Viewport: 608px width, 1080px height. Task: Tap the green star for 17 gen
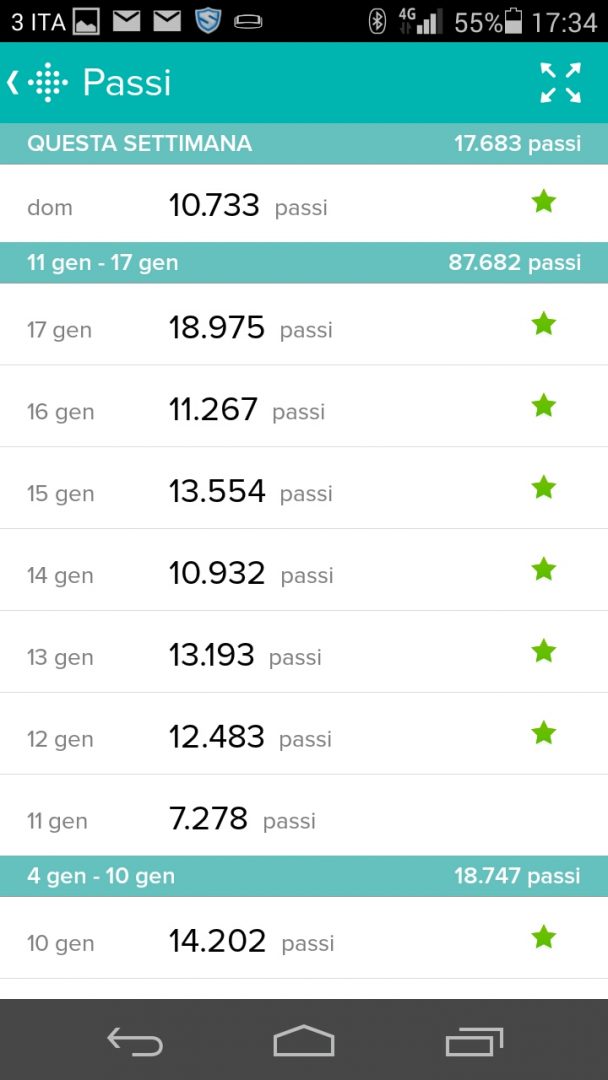point(543,324)
